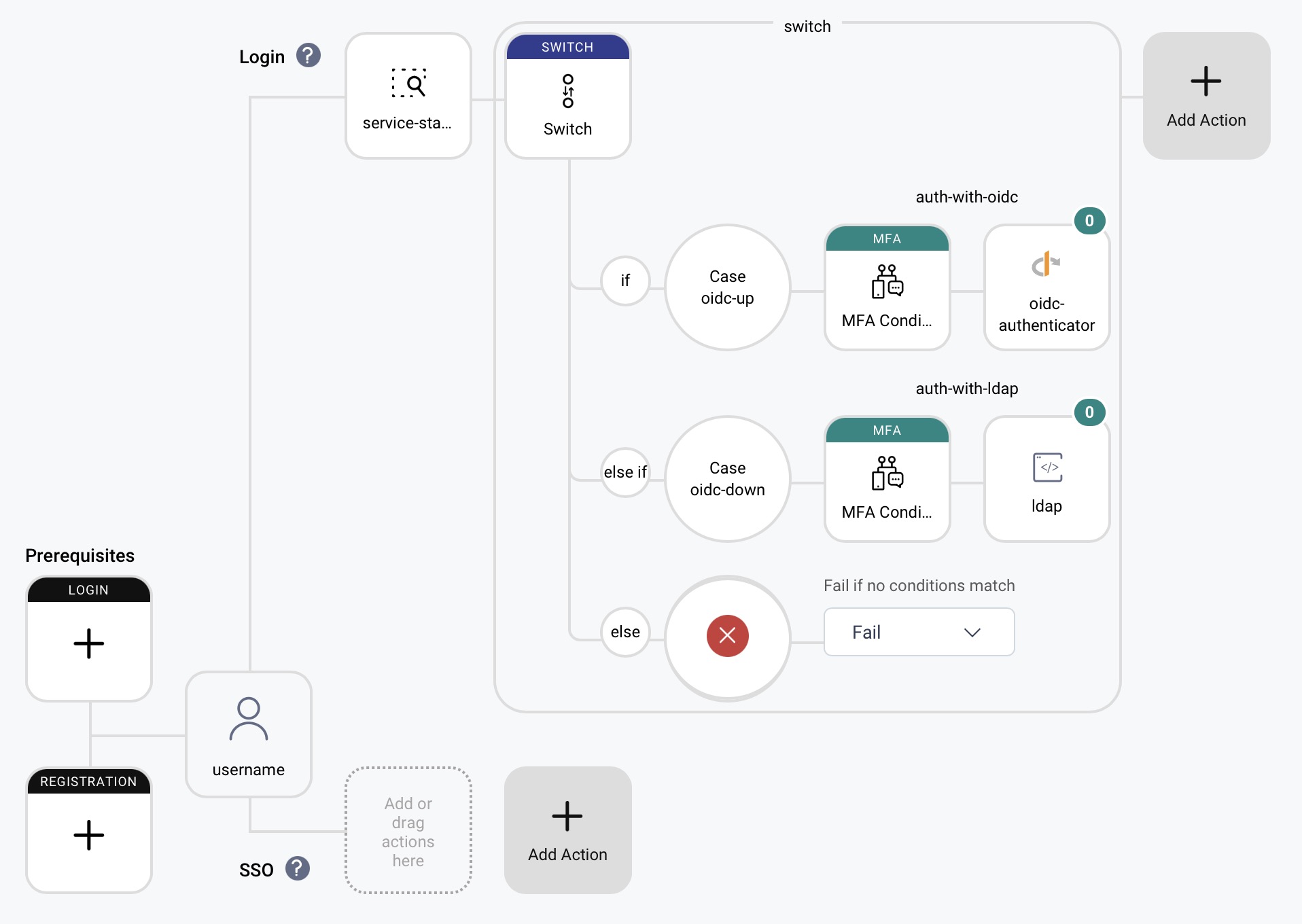Click the red fail X icon
Image resolution: width=1302 pixels, height=924 pixels.
(x=727, y=635)
